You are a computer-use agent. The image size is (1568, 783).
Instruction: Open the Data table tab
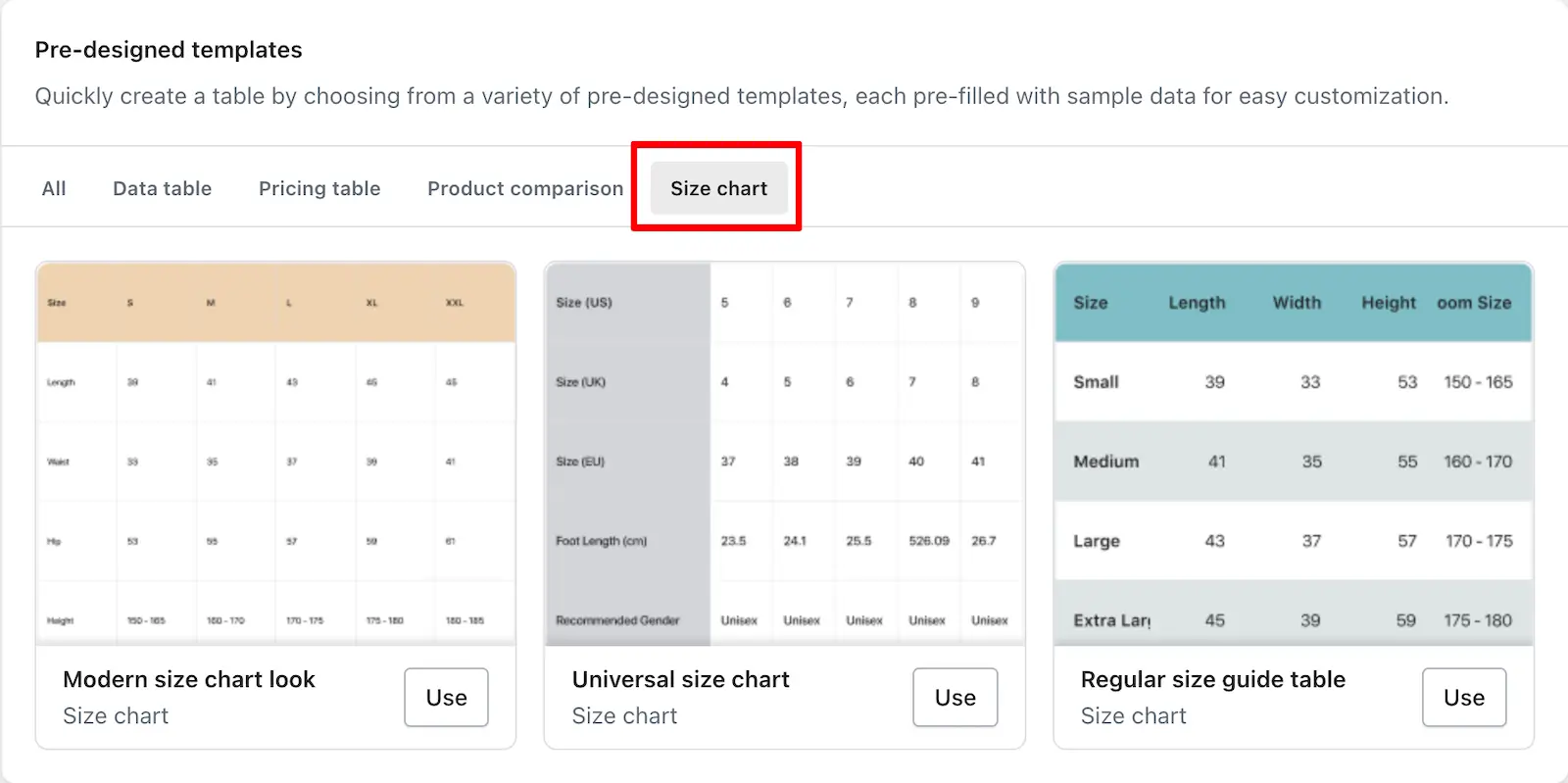click(162, 188)
